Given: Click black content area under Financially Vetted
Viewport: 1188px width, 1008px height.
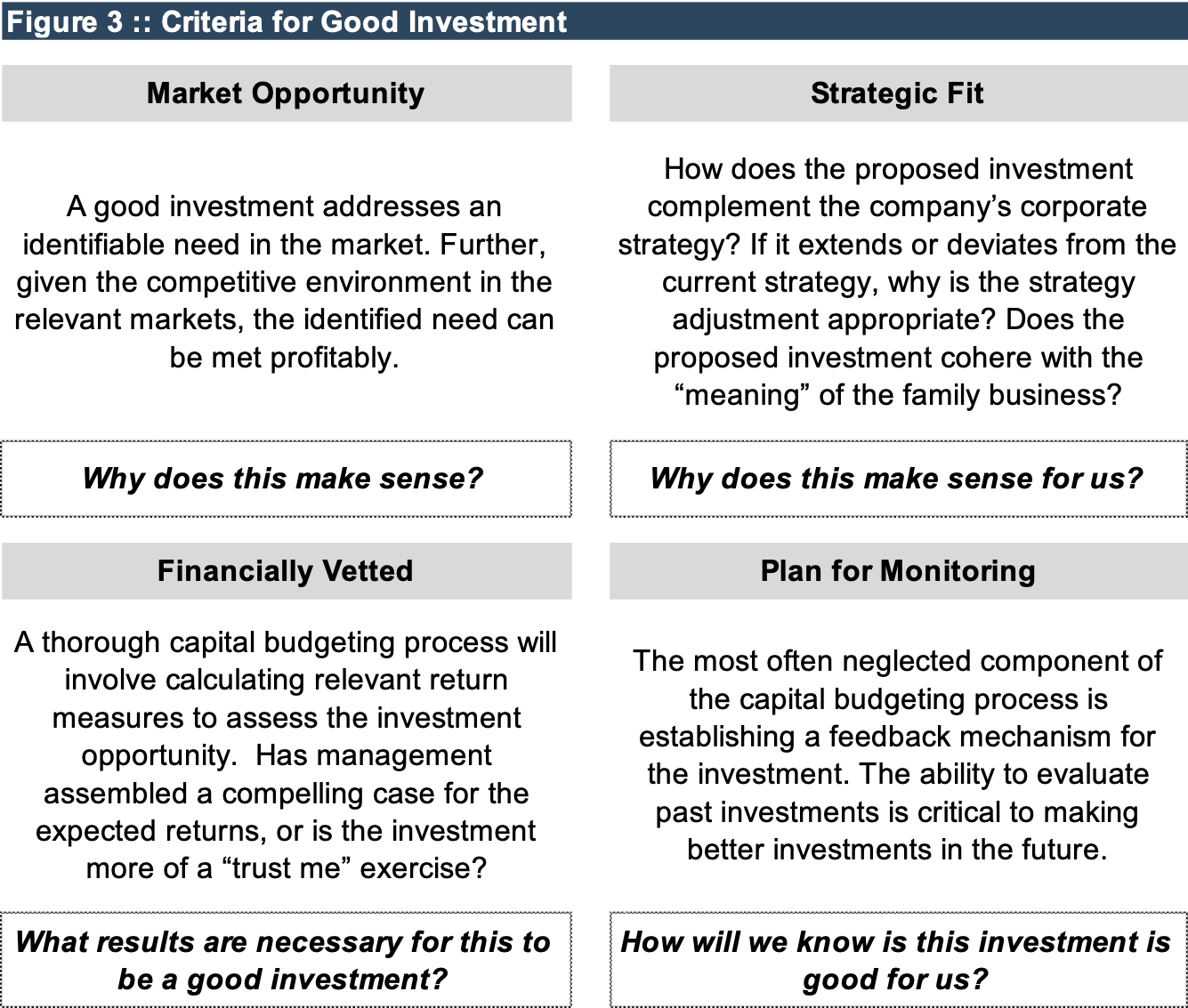Looking at the screenshot, I should pyautogui.click(x=286, y=754).
